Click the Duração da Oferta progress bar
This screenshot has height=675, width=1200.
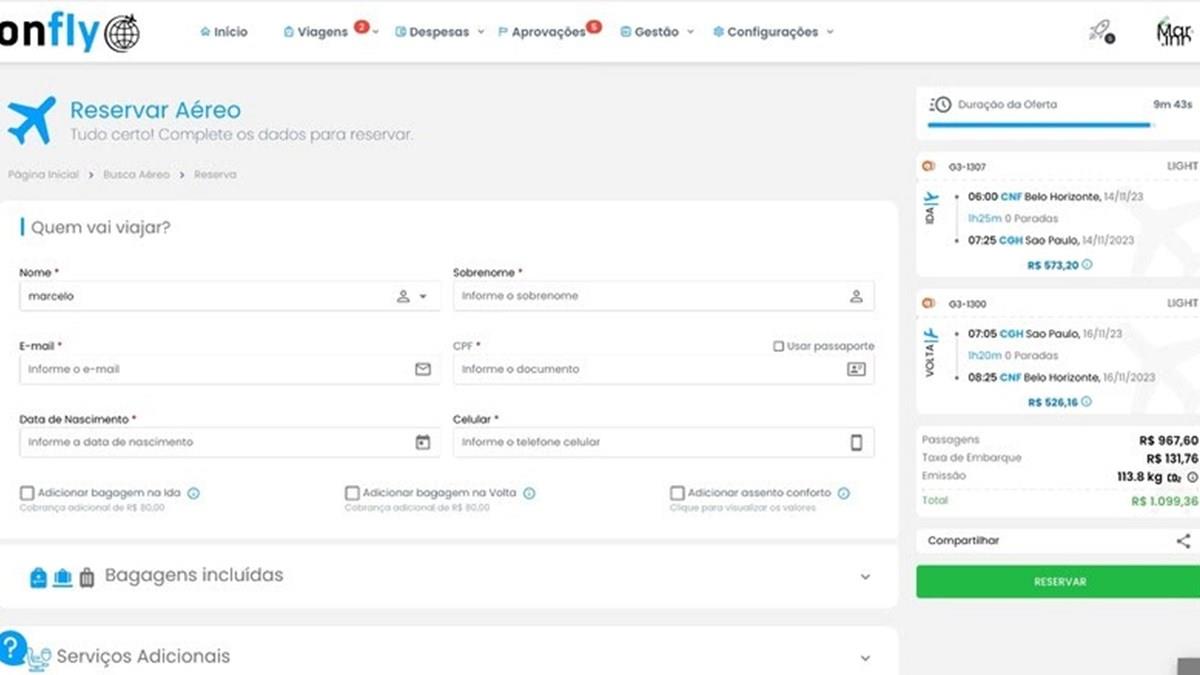(1040, 126)
